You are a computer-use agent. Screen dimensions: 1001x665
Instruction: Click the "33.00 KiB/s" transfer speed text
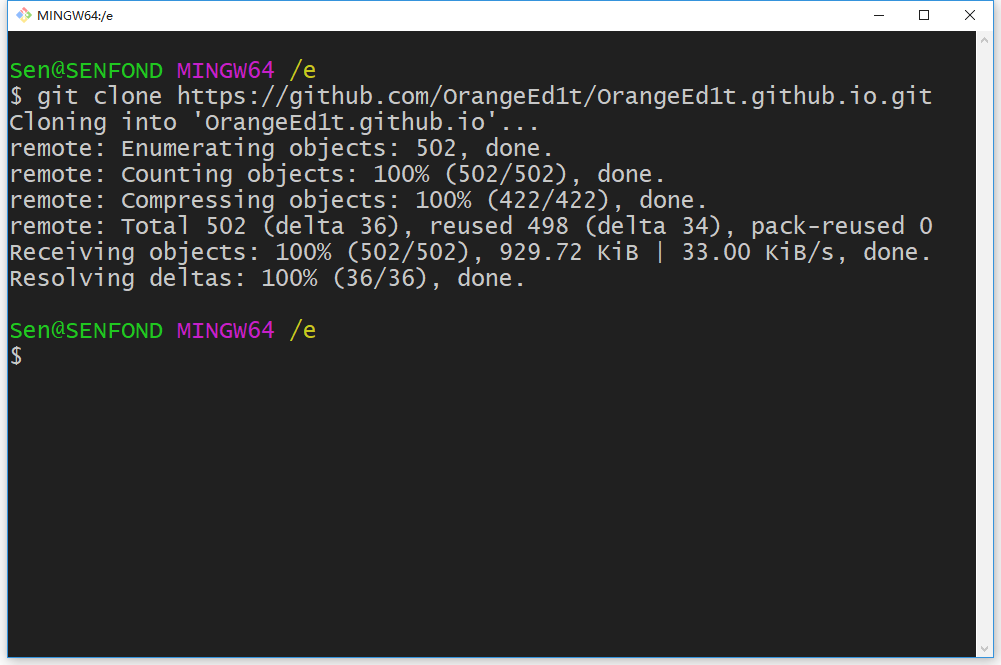(757, 253)
